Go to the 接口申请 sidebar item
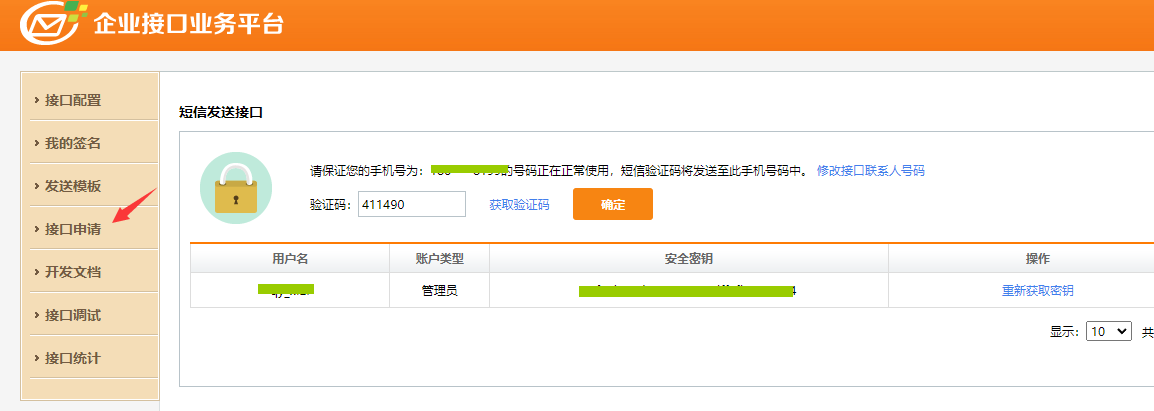The image size is (1154, 411). (73, 229)
